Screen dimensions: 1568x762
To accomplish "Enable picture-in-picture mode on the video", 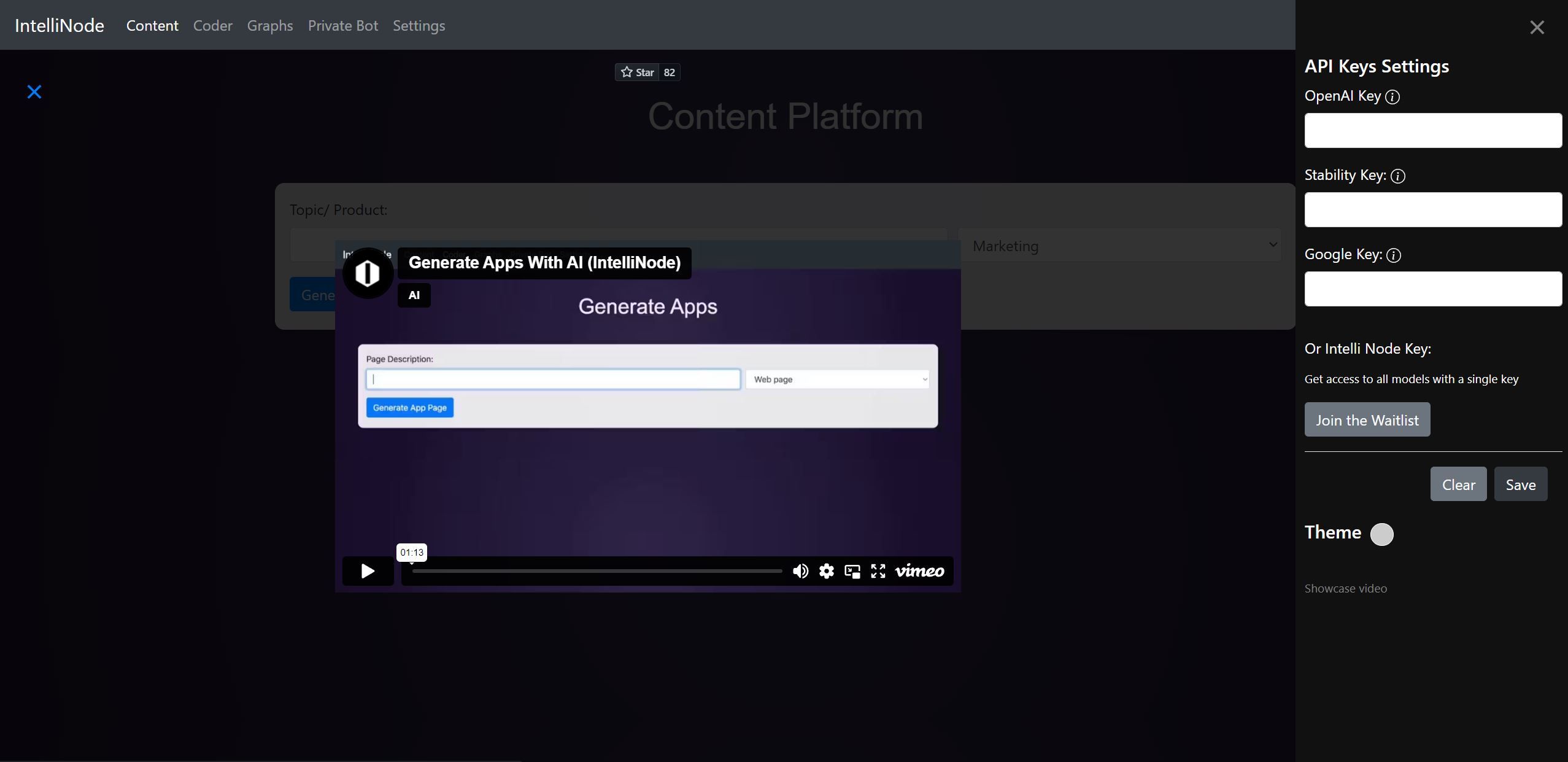I will (x=851, y=571).
